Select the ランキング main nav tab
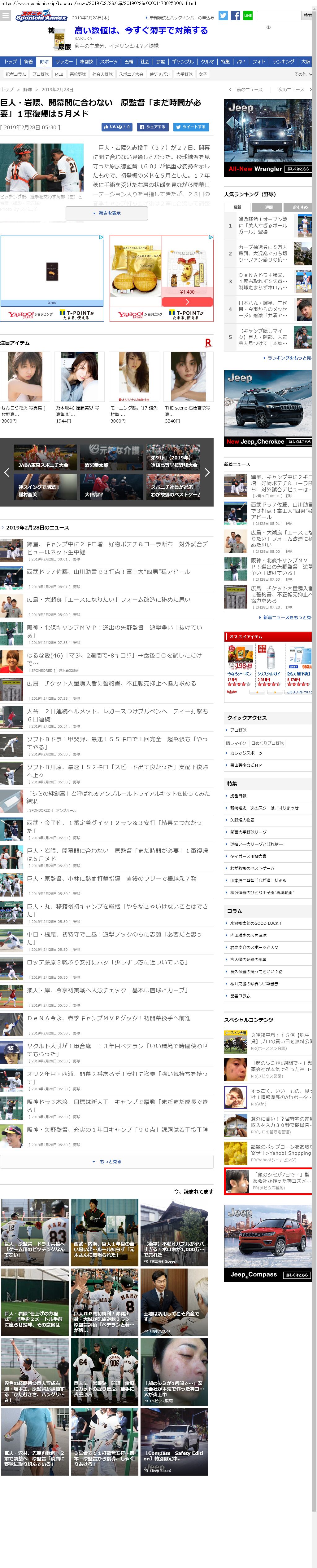Screen dimensions: 317x1568 (283, 61)
